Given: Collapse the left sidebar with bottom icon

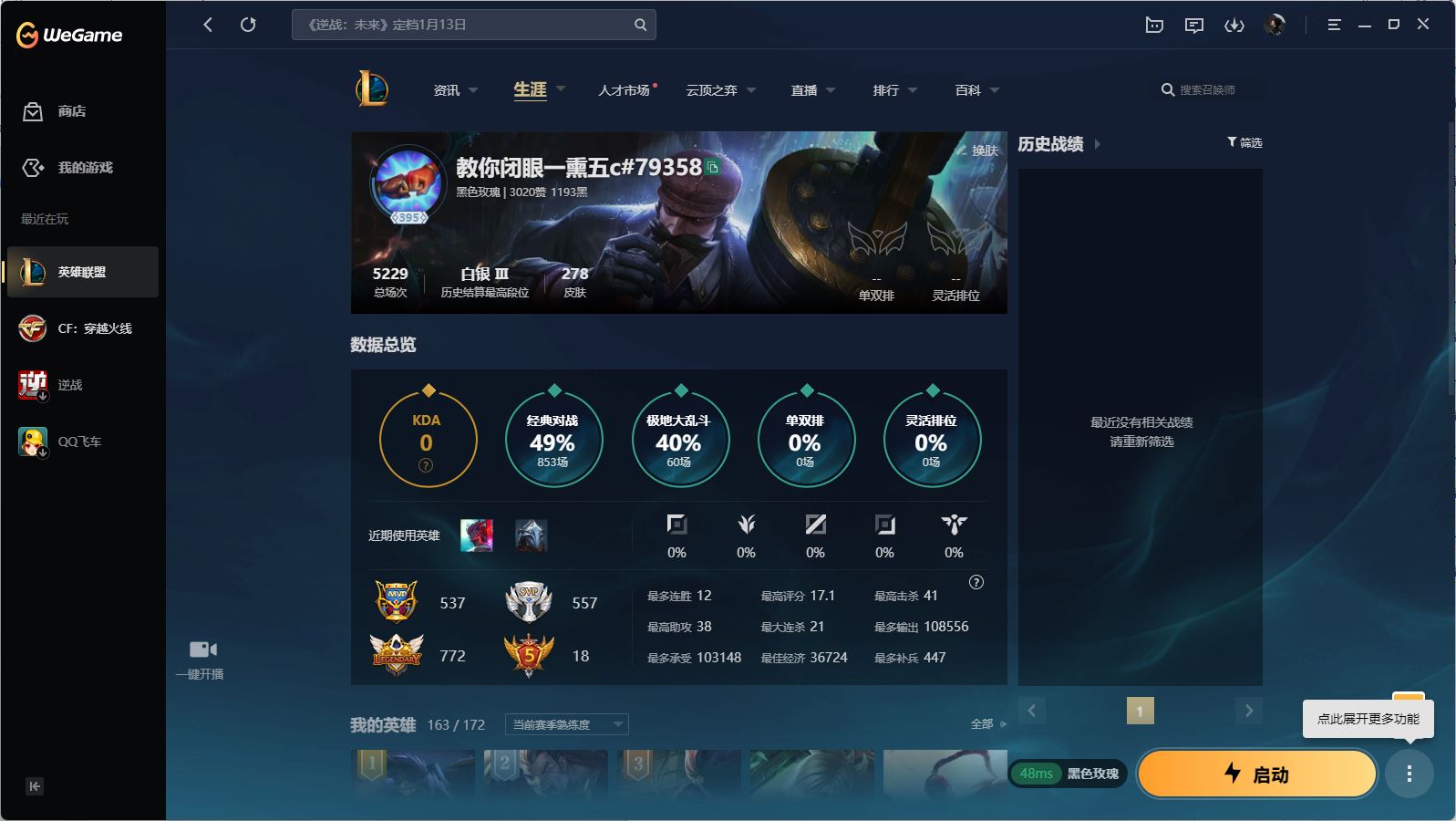Looking at the screenshot, I should click(35, 786).
